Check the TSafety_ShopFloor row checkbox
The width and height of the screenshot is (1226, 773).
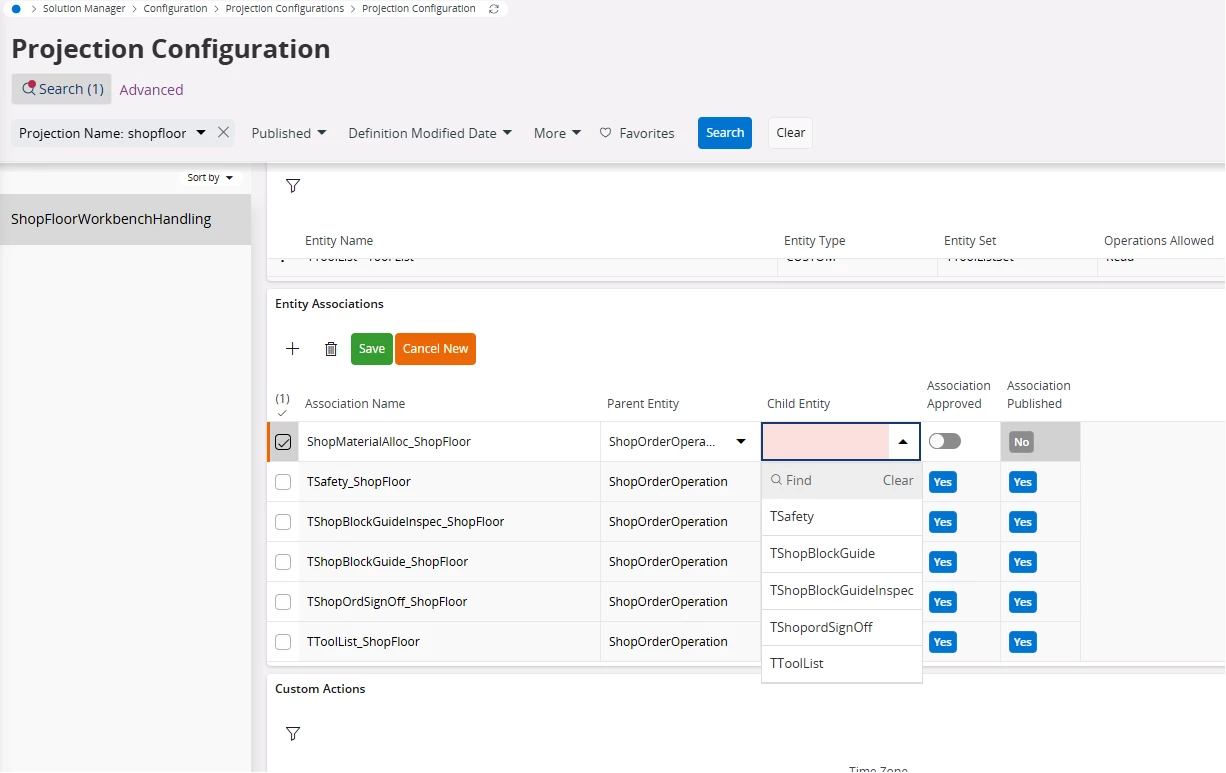(x=283, y=481)
